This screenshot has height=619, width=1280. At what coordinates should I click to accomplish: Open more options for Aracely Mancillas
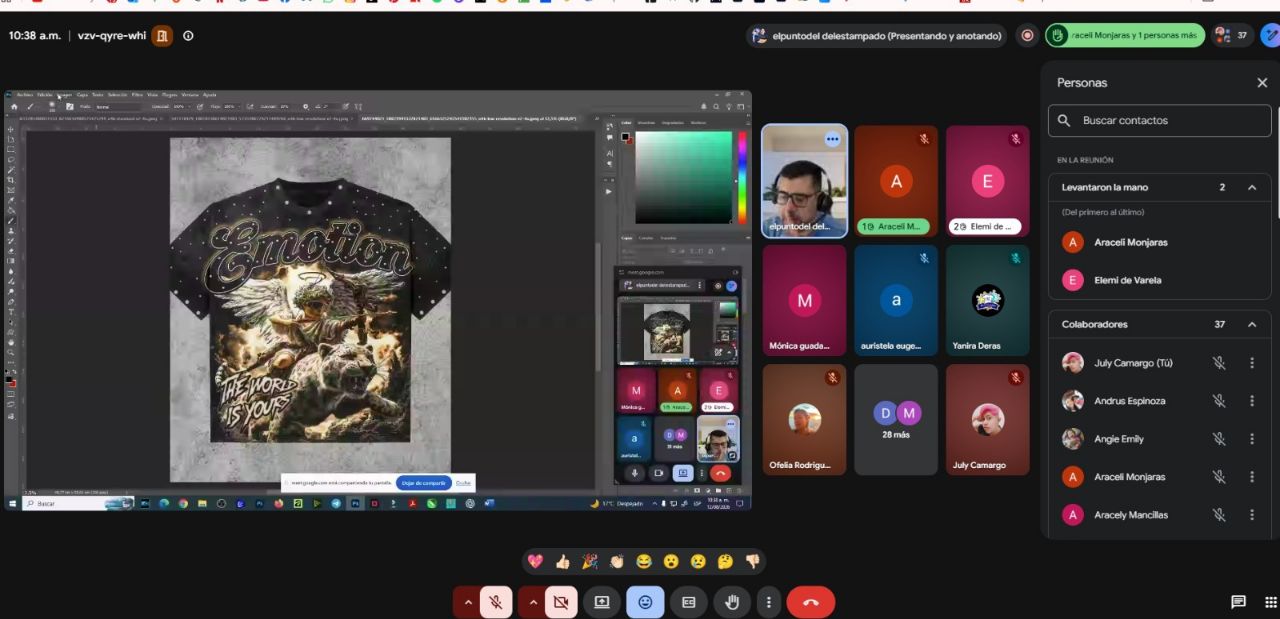(1252, 515)
